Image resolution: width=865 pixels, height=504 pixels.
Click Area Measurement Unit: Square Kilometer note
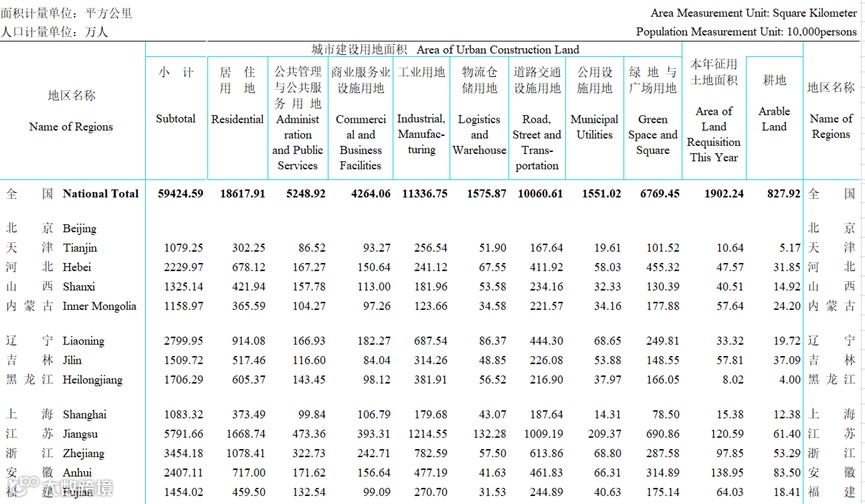click(x=754, y=13)
